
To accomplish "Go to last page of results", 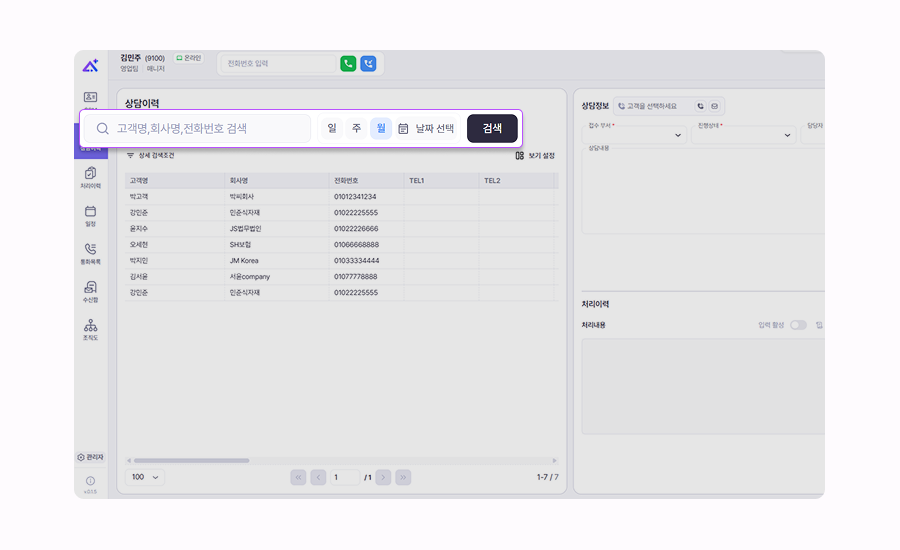I will click(x=404, y=477).
